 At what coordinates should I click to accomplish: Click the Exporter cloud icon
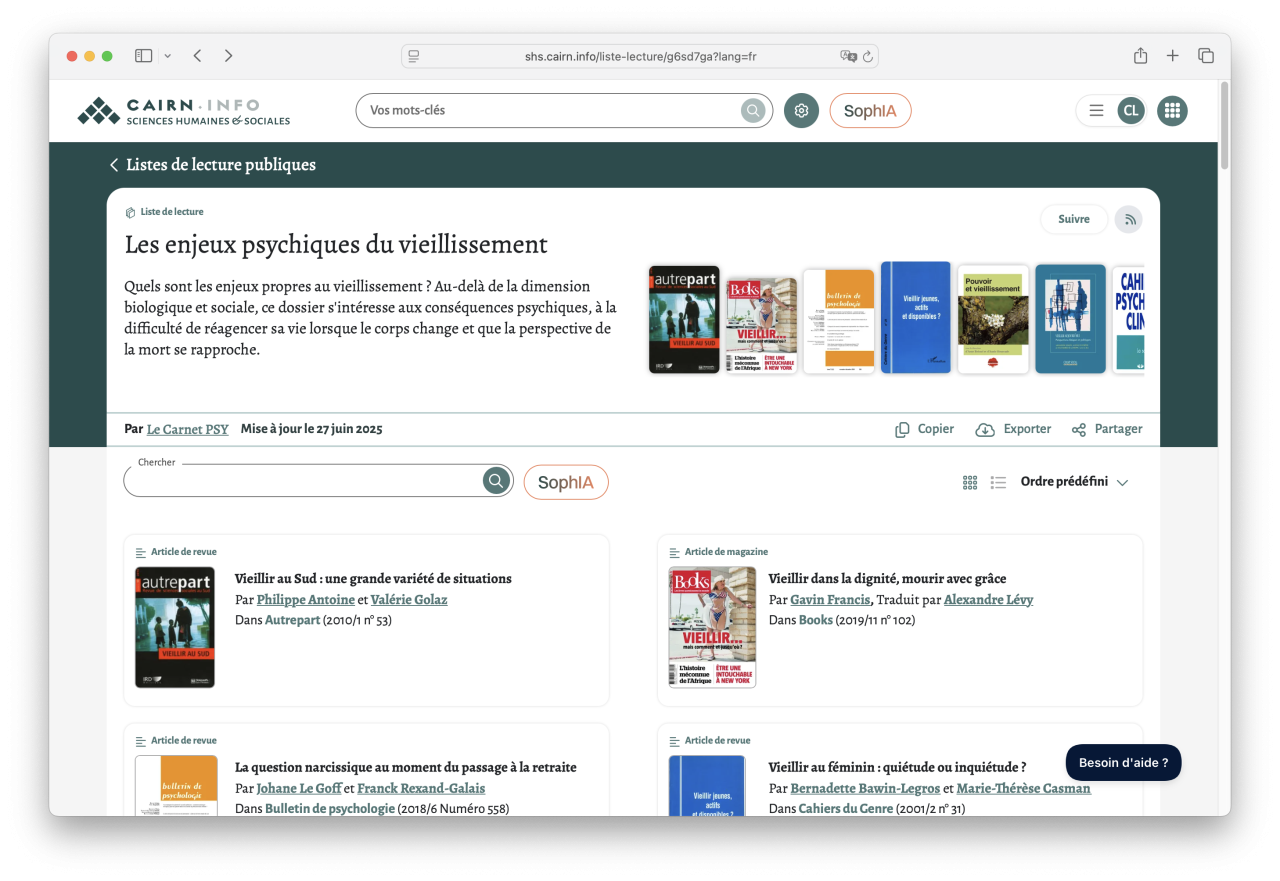point(985,428)
